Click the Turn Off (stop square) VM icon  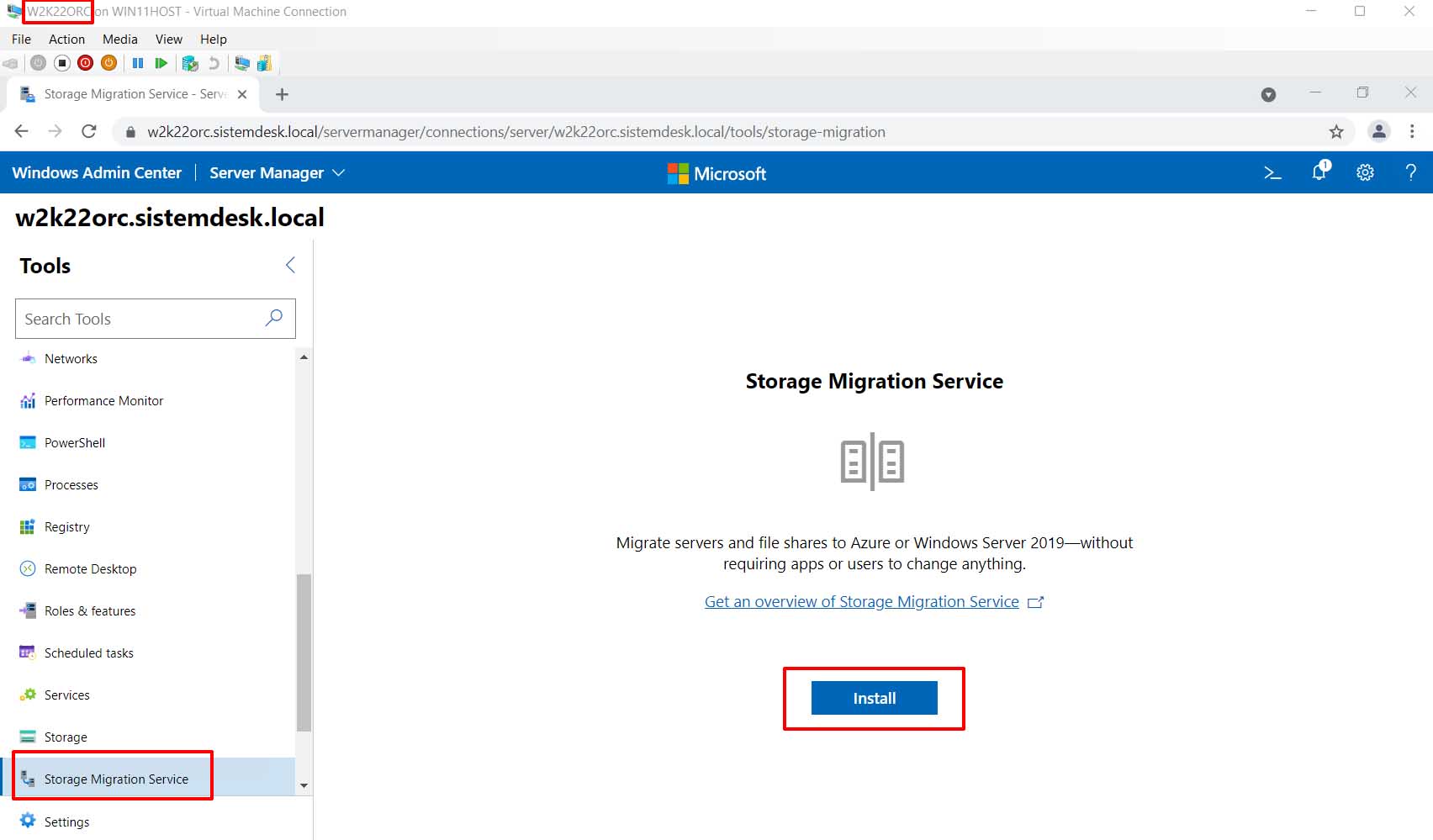(61, 63)
